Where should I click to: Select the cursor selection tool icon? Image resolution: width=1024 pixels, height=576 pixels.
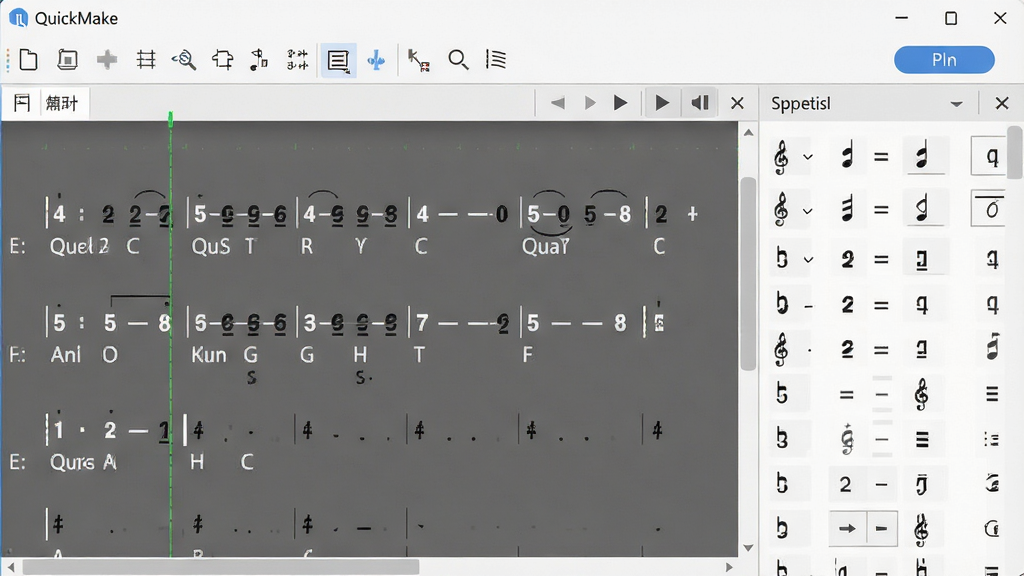point(418,60)
